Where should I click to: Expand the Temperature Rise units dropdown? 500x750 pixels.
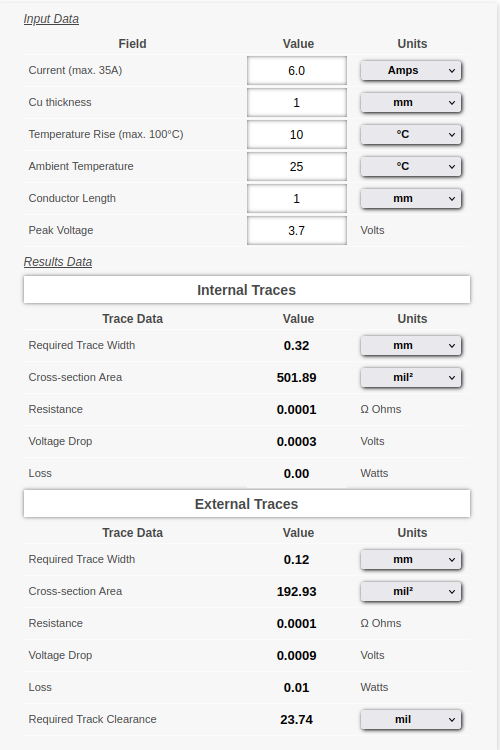click(x=411, y=134)
